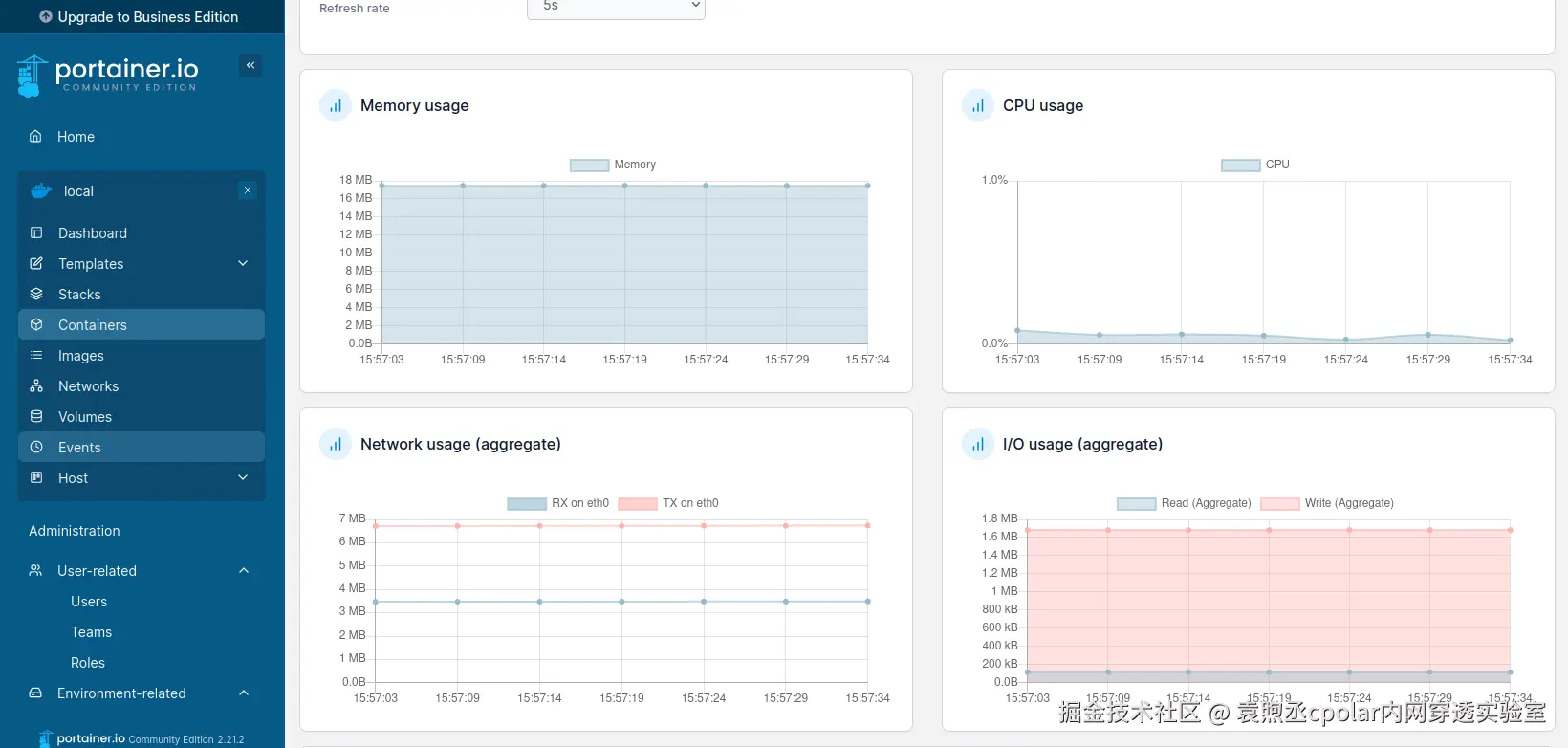Screen dimensions: 1568x748
Task: Expand the Host submenu chevron
Action: 243,478
